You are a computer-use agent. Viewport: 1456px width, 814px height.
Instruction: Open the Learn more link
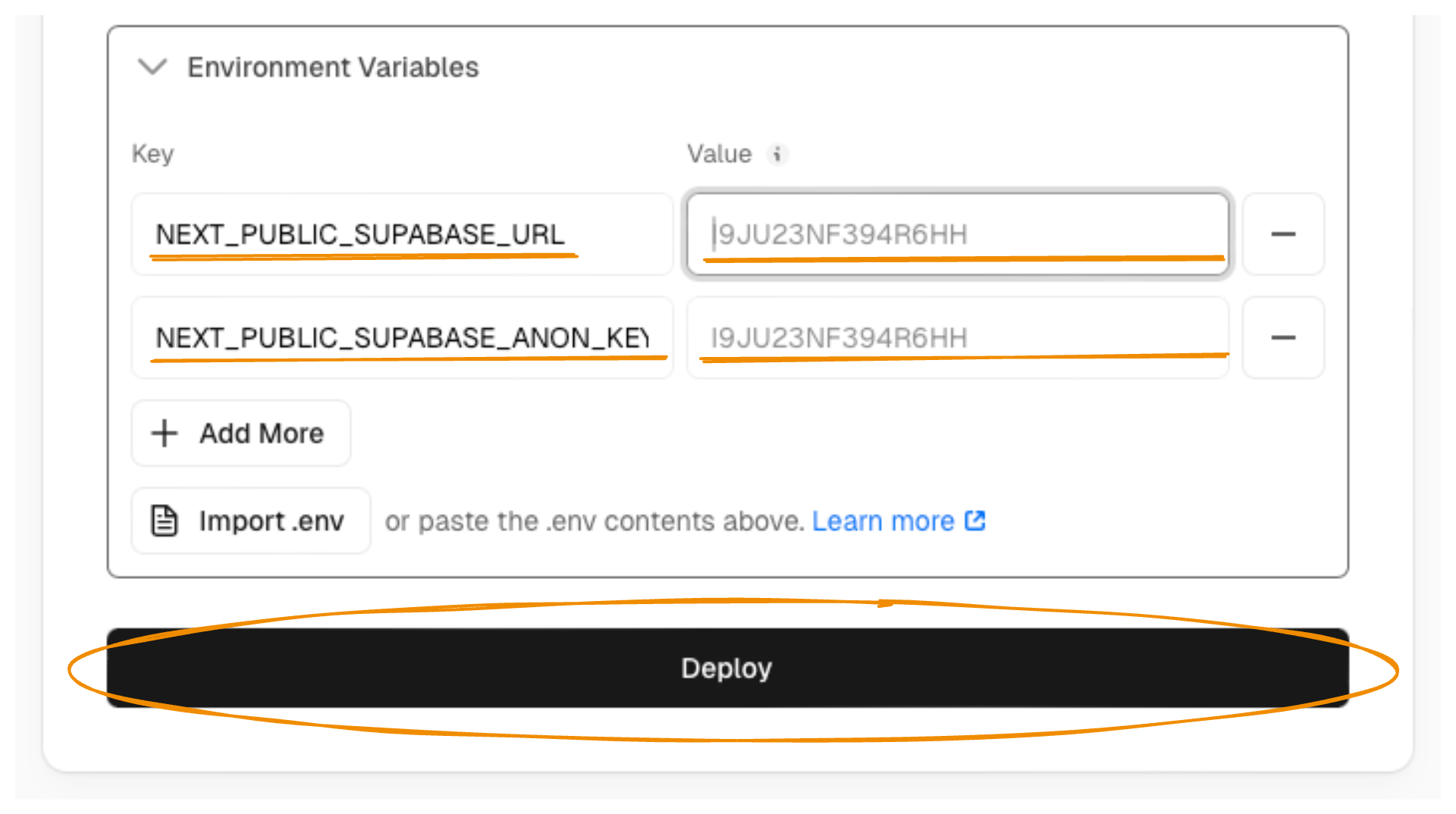883,521
